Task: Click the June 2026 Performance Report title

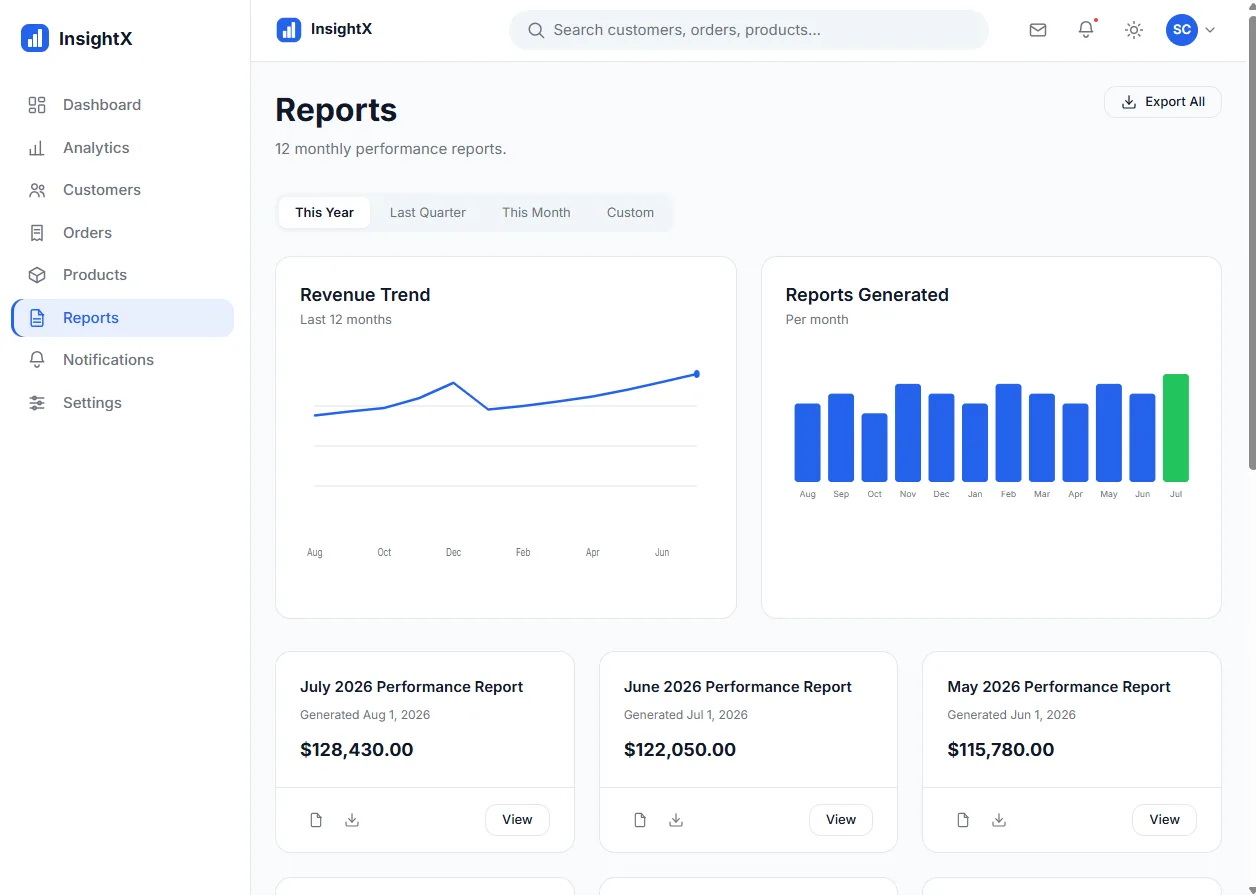Action: point(738,687)
